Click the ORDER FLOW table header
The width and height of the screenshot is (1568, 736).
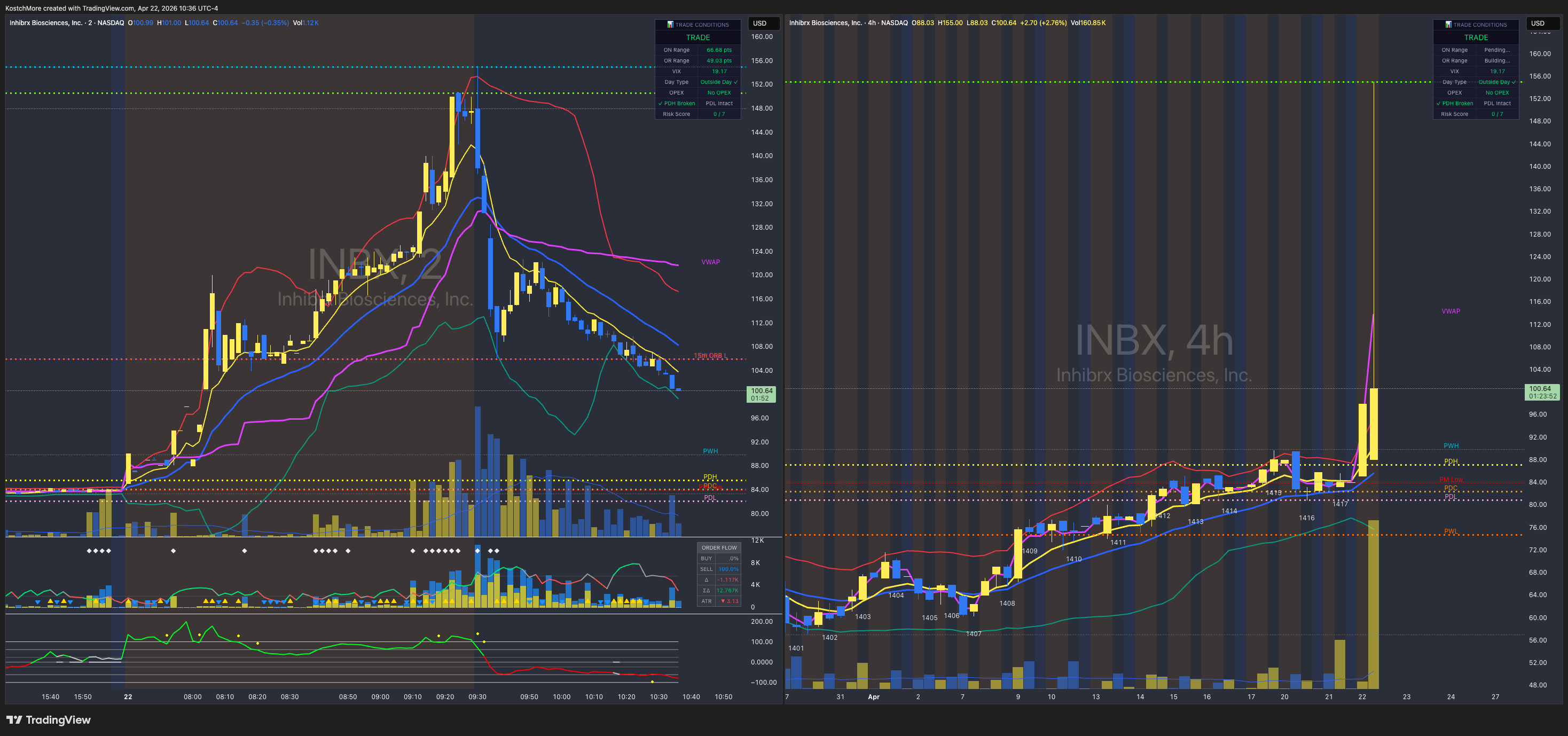coord(719,547)
